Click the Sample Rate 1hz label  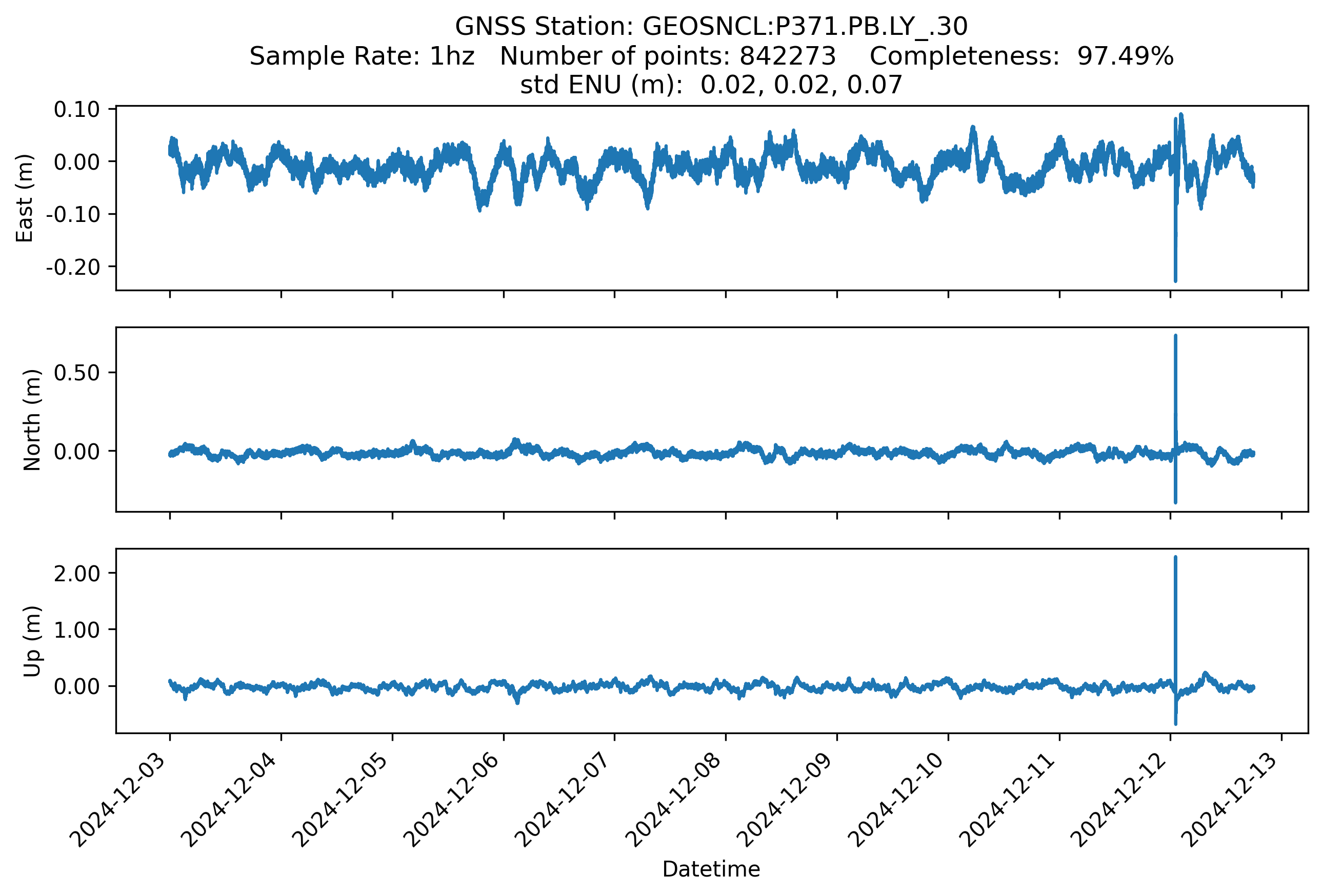(x=362, y=56)
